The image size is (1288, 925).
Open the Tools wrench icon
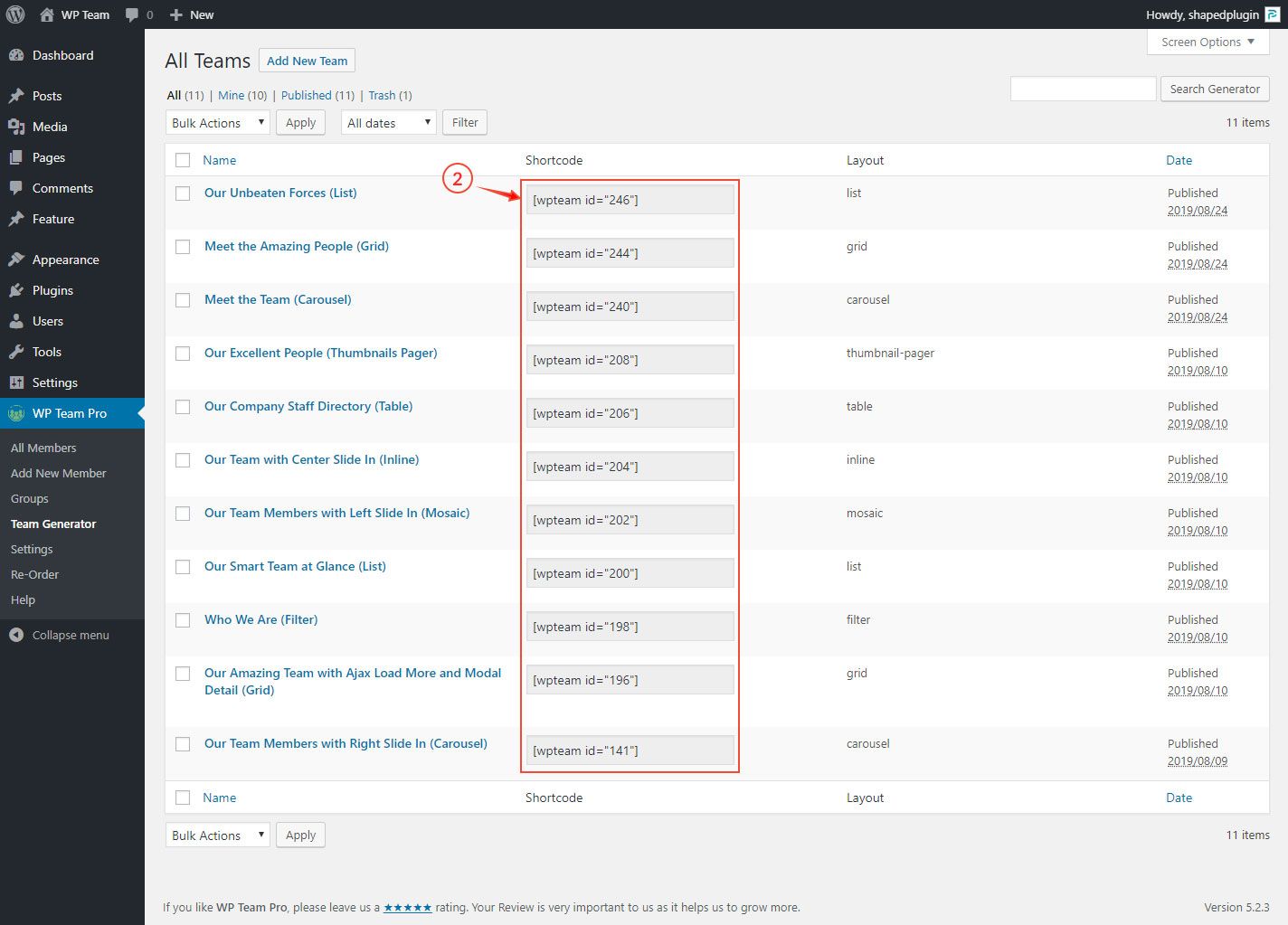tap(16, 352)
